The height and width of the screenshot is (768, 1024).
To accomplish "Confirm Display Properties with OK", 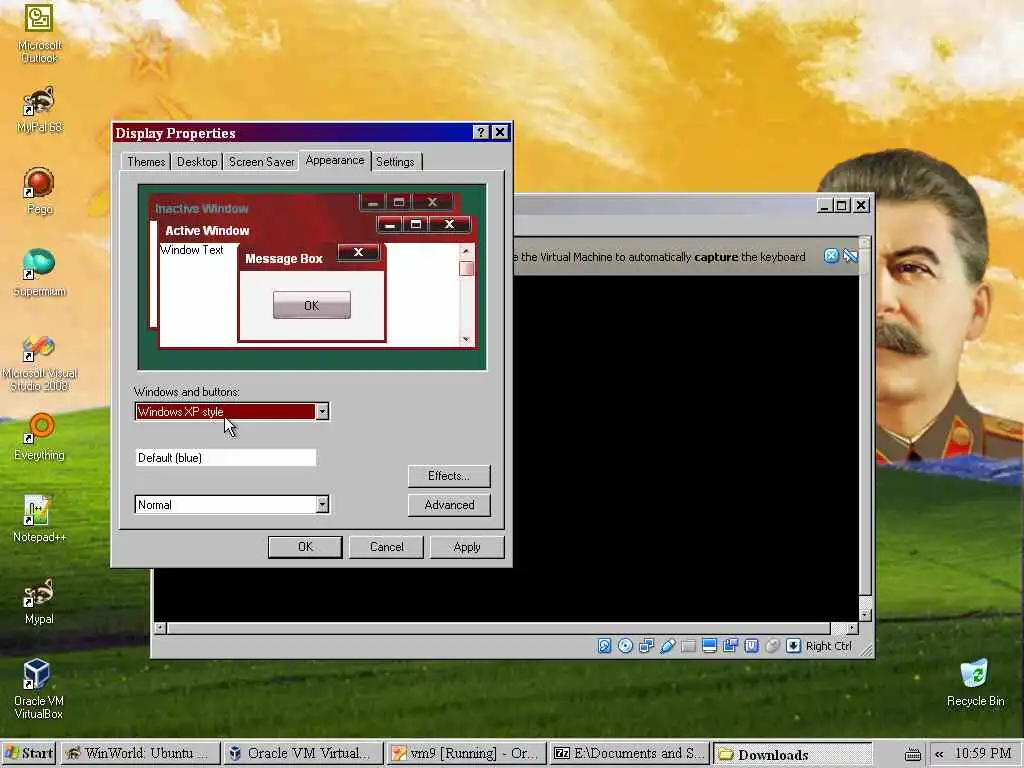I will click(305, 547).
